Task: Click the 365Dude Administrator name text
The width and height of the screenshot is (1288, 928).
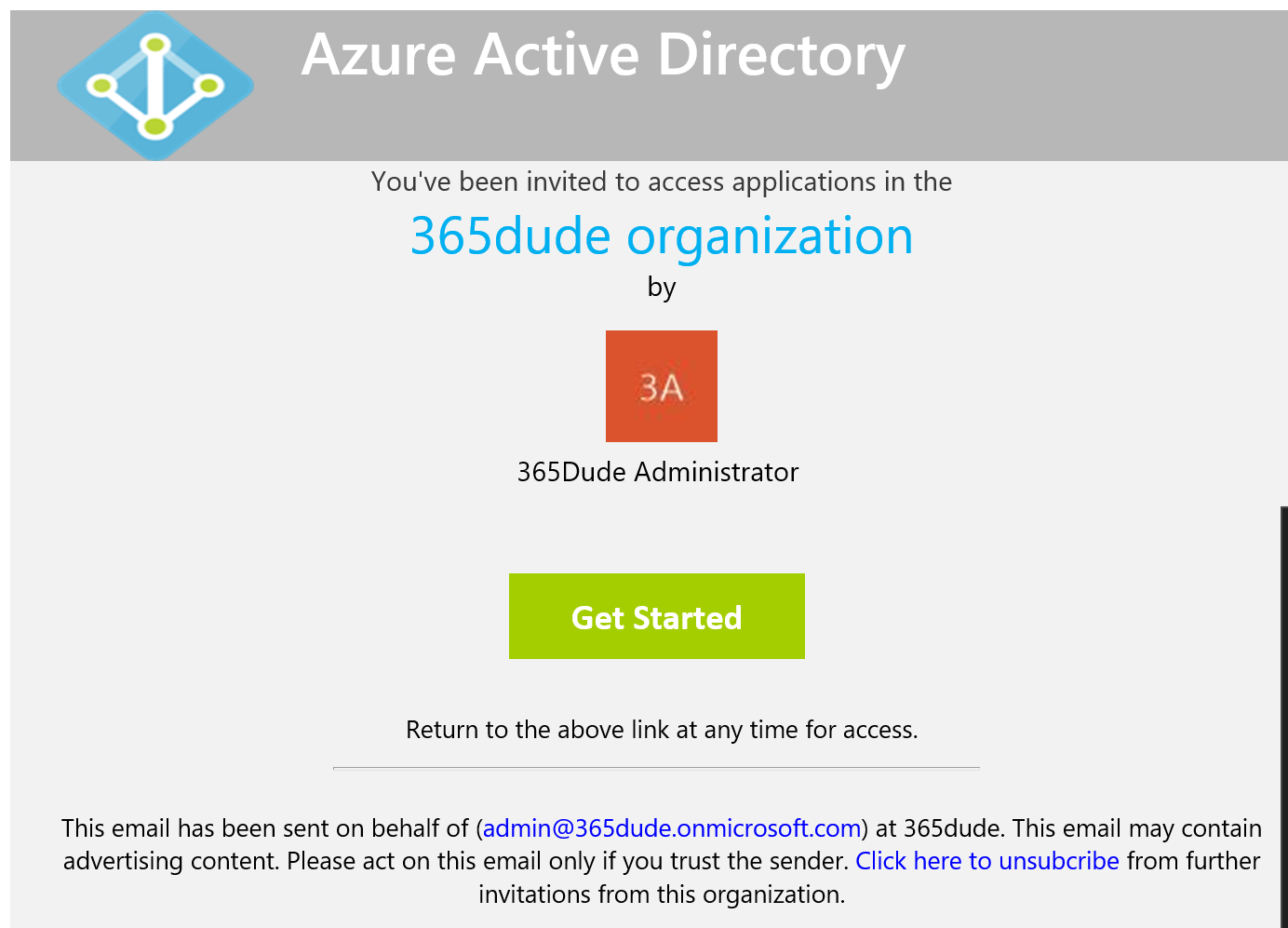Action: click(658, 472)
